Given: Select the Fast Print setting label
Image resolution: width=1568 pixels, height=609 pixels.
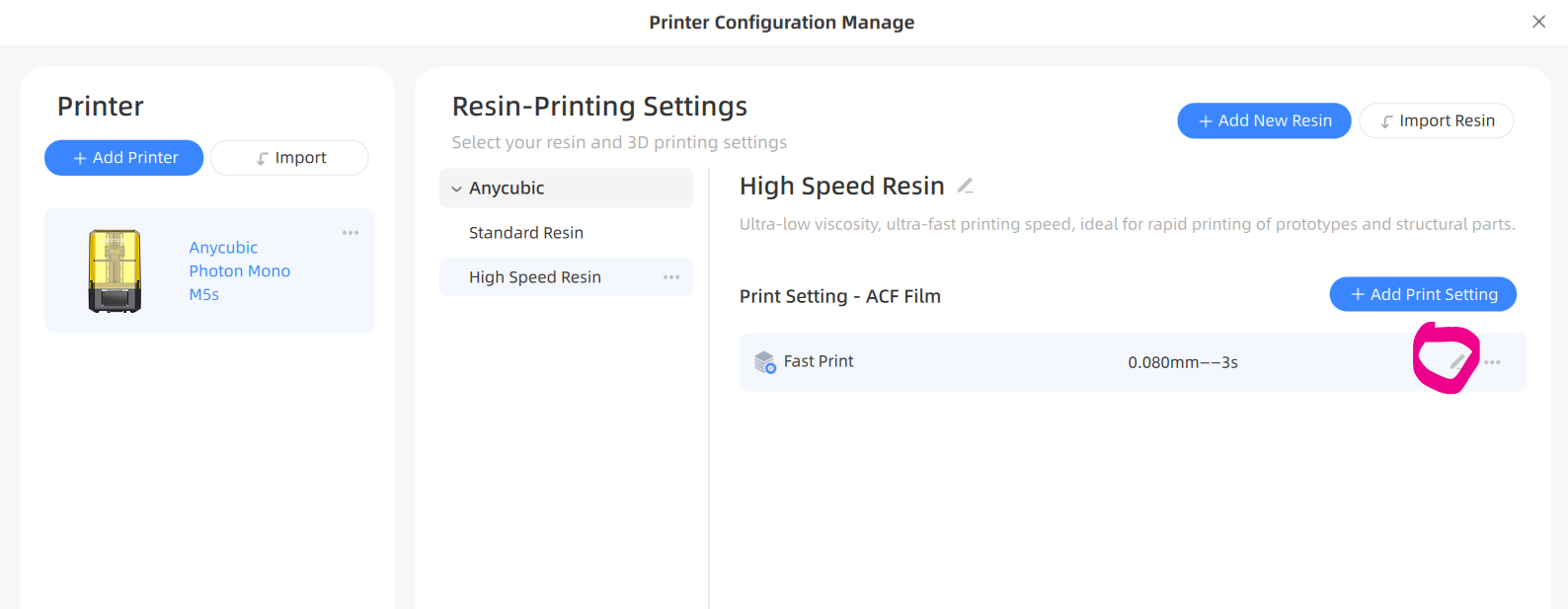Looking at the screenshot, I should point(819,361).
